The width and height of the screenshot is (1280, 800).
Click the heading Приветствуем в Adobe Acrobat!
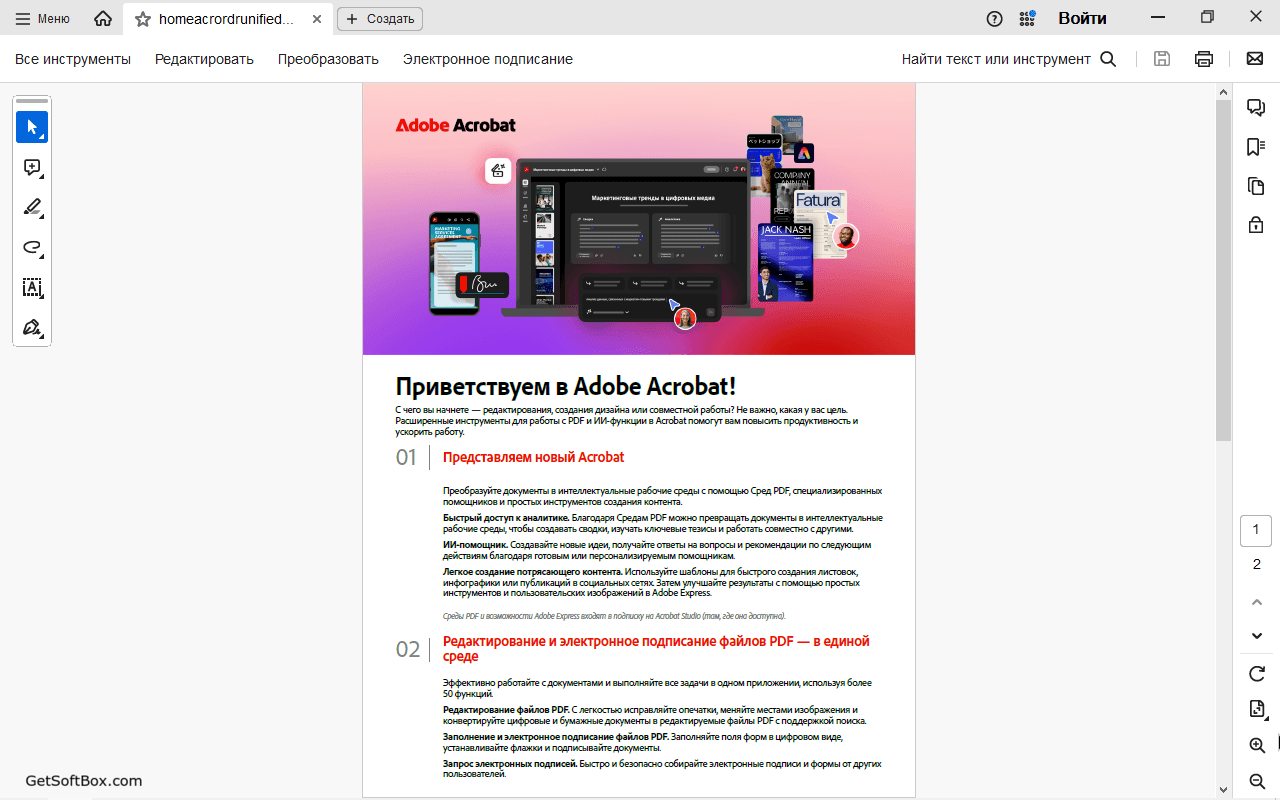(x=566, y=386)
